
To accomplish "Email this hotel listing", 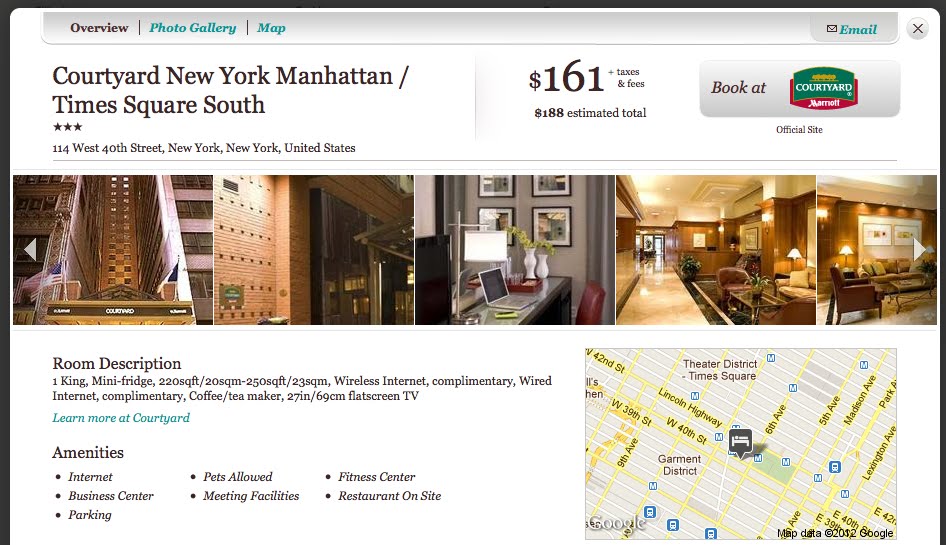I will [852, 29].
